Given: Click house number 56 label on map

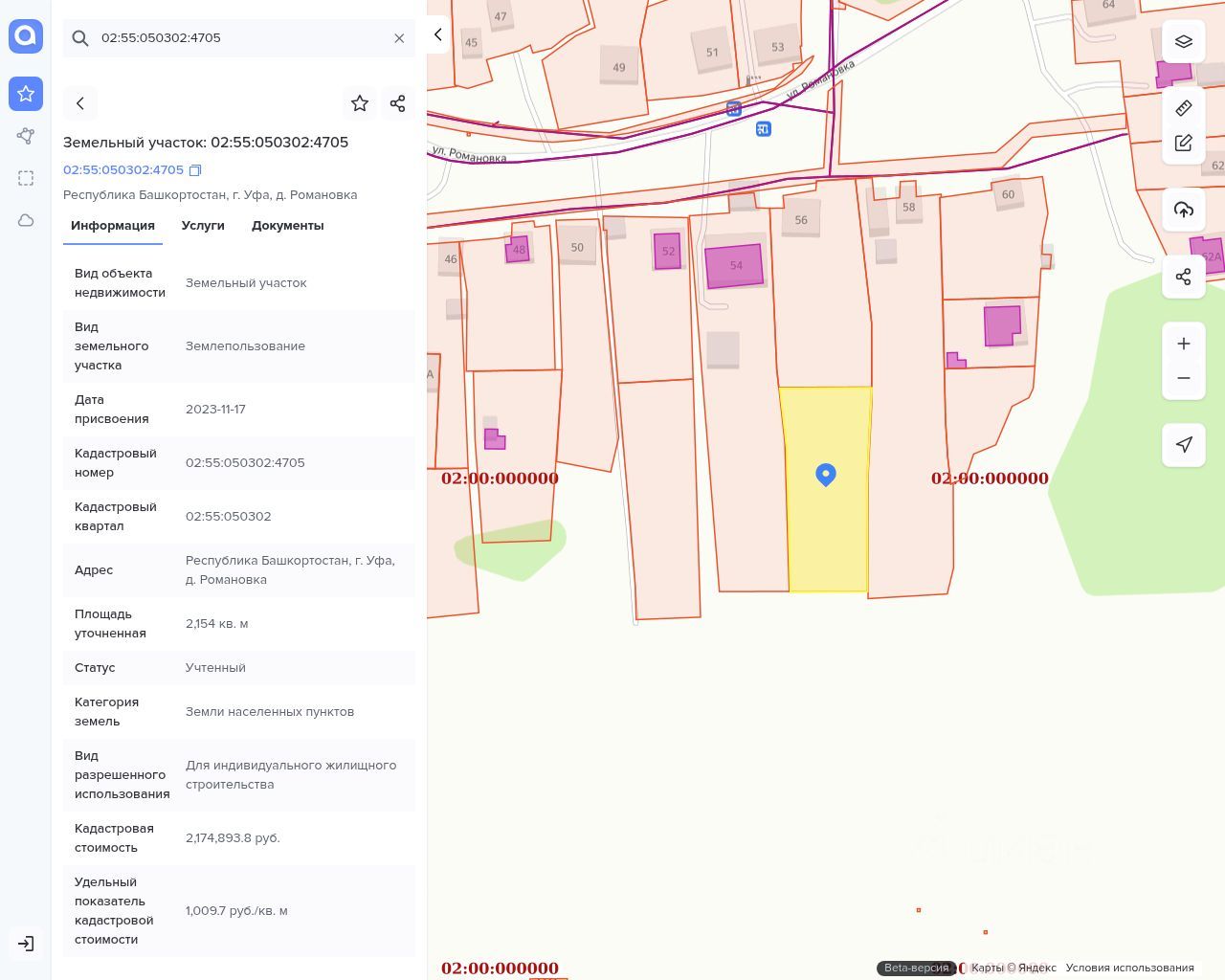Looking at the screenshot, I should tap(801, 220).
